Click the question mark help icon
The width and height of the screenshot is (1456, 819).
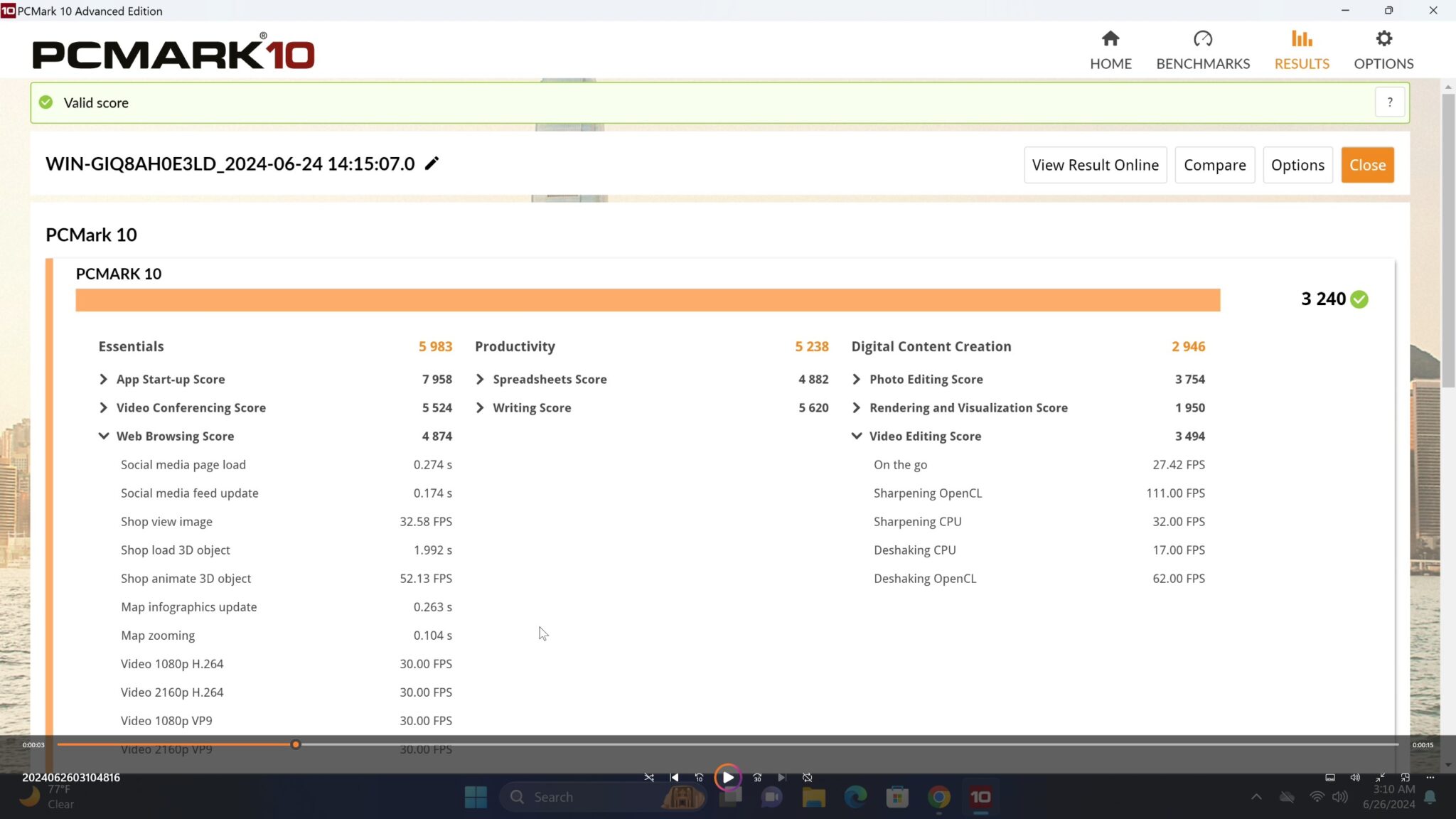1389,102
